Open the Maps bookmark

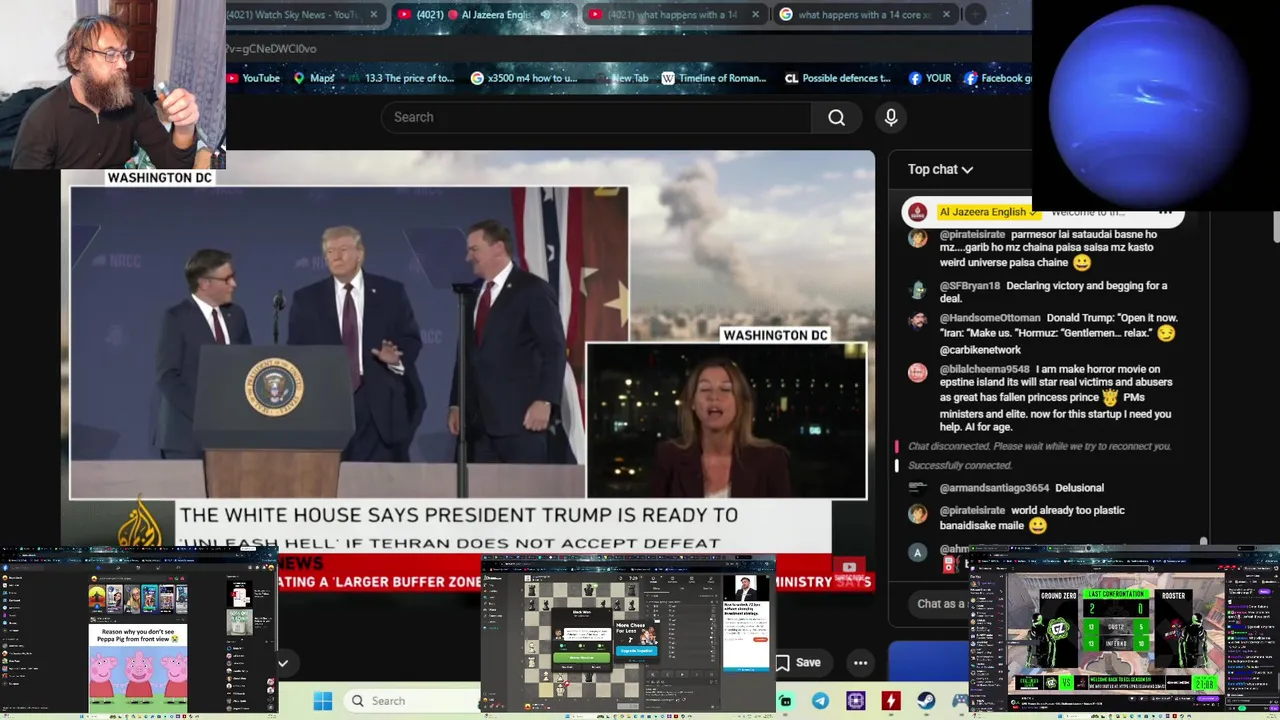(314, 78)
